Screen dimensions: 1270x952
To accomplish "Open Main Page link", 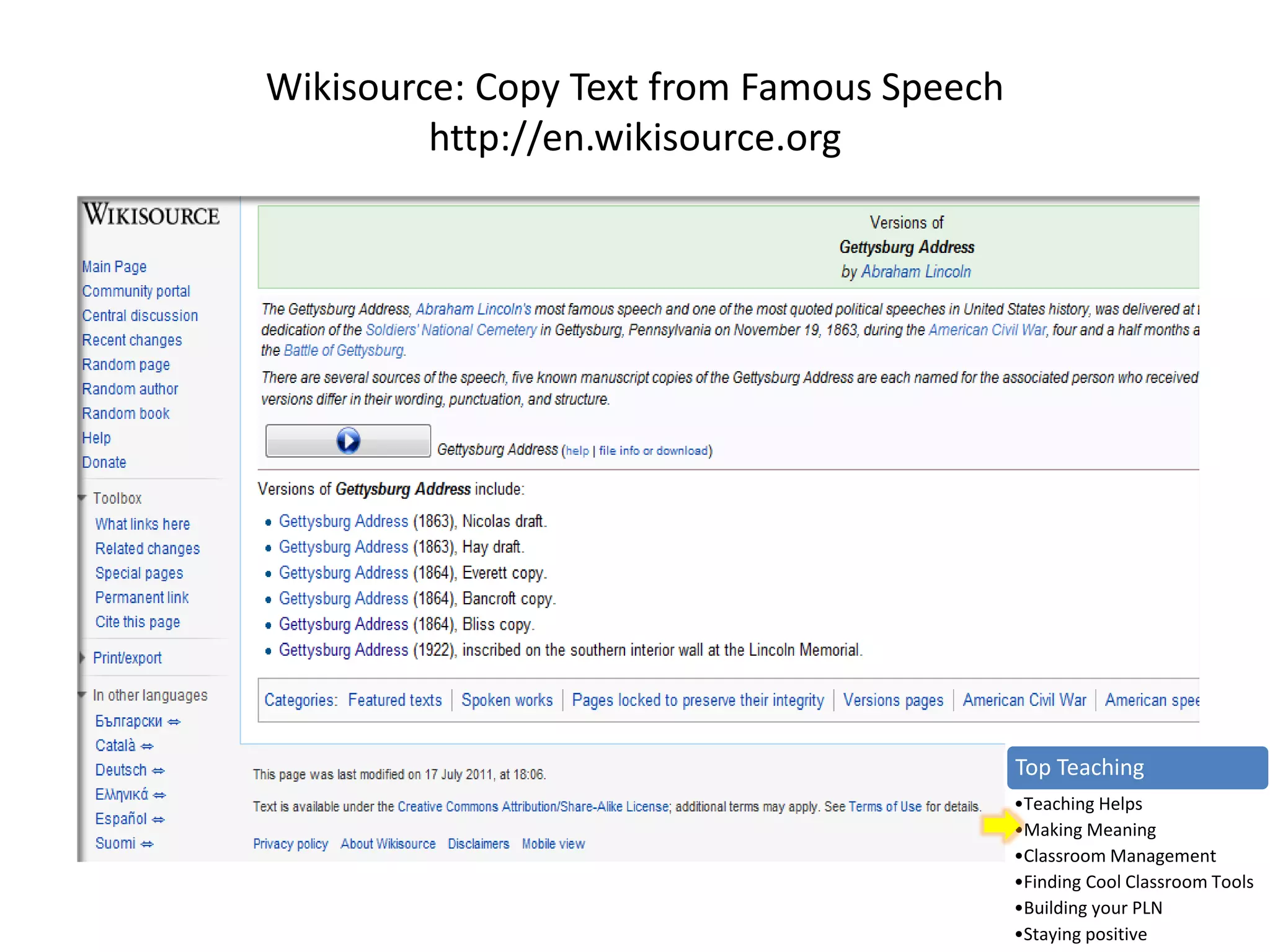I will tap(114, 267).
